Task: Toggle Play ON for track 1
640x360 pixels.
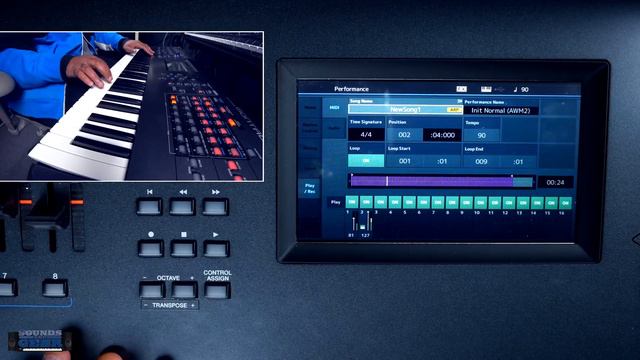Action: click(x=352, y=202)
